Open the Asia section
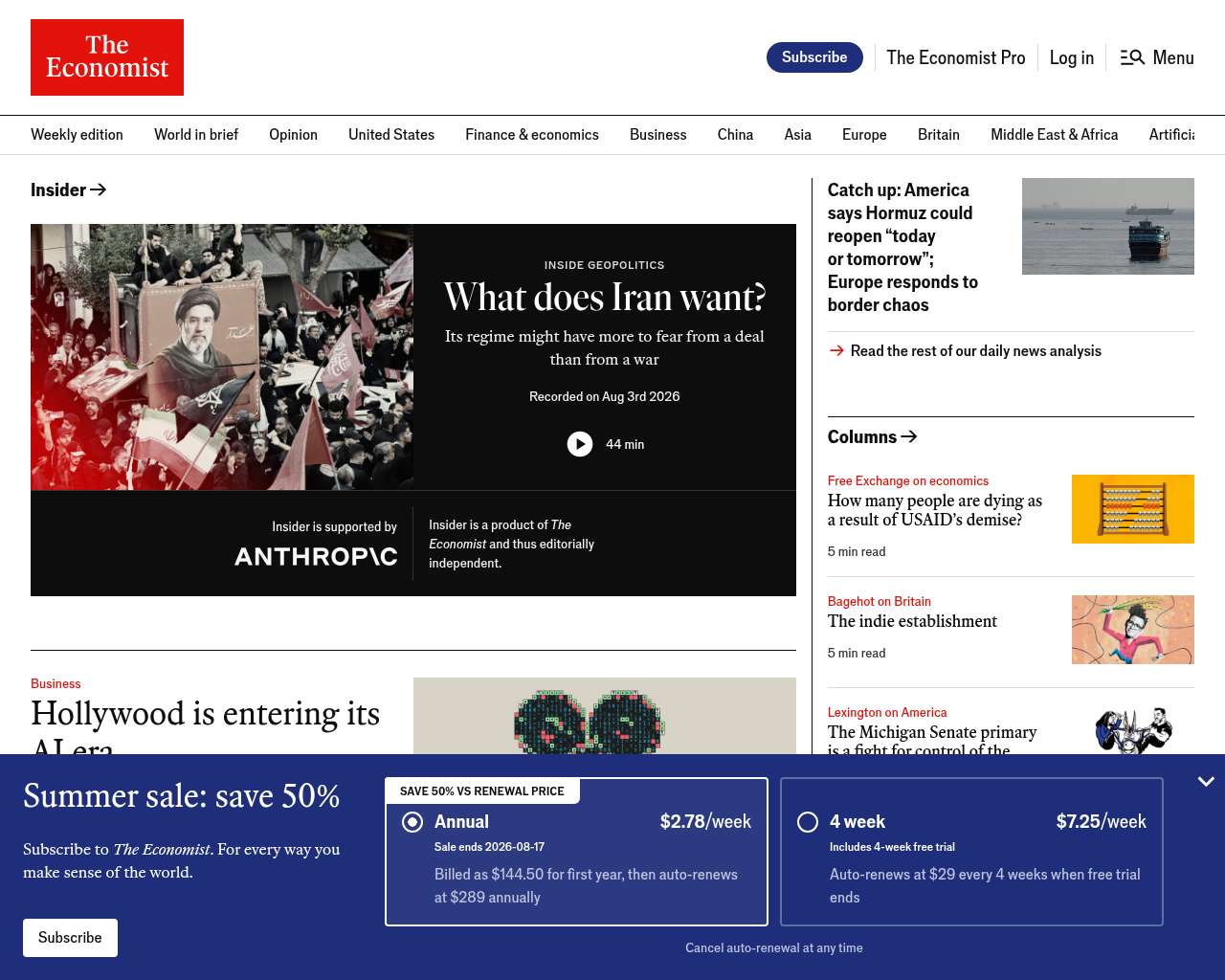Image resolution: width=1225 pixels, height=980 pixels. 797,135
